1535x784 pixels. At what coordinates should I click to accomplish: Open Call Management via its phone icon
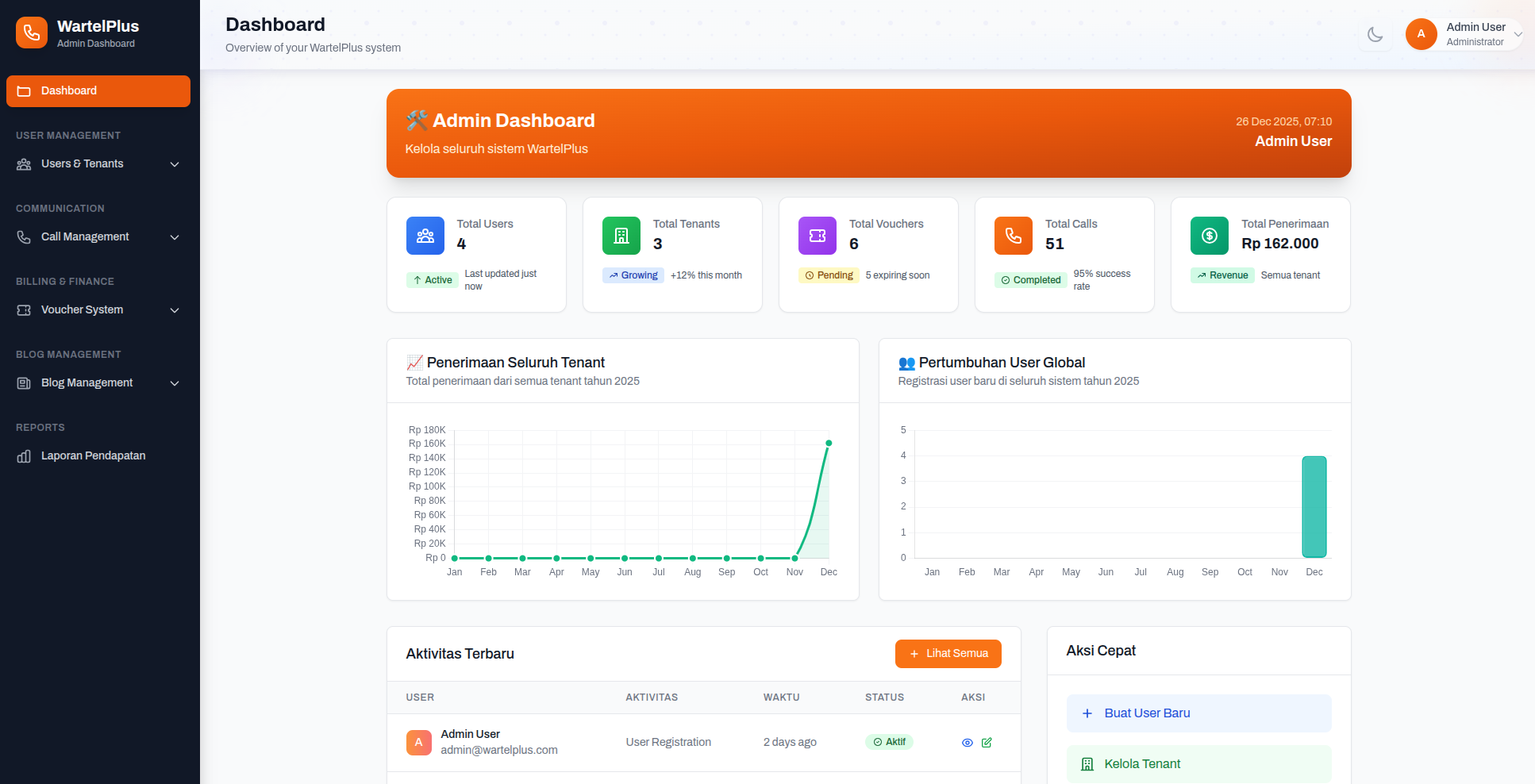(x=23, y=236)
